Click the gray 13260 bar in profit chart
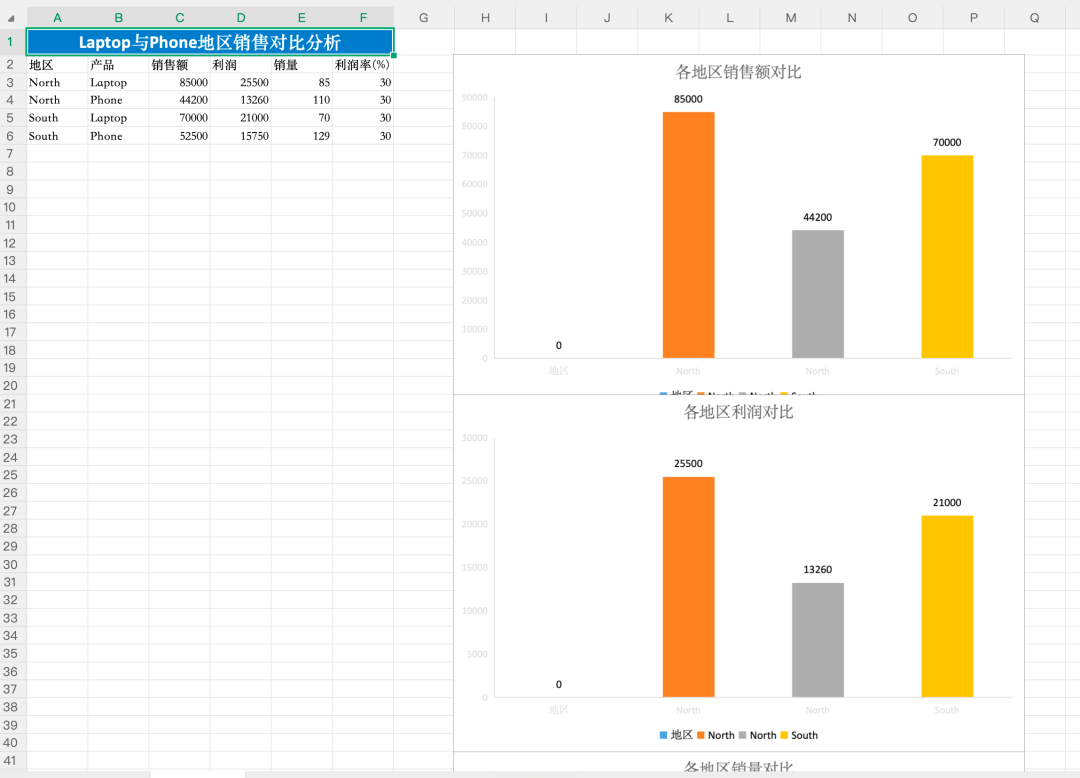1080x778 pixels. 818,640
